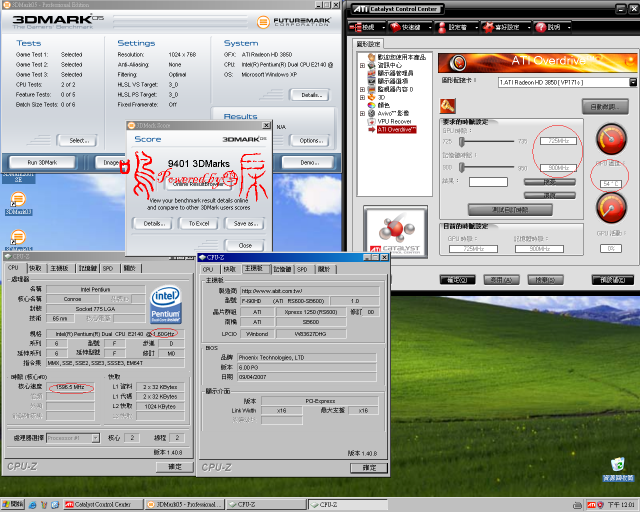Click the Demo... button
The height and width of the screenshot is (512, 640).
310,162
